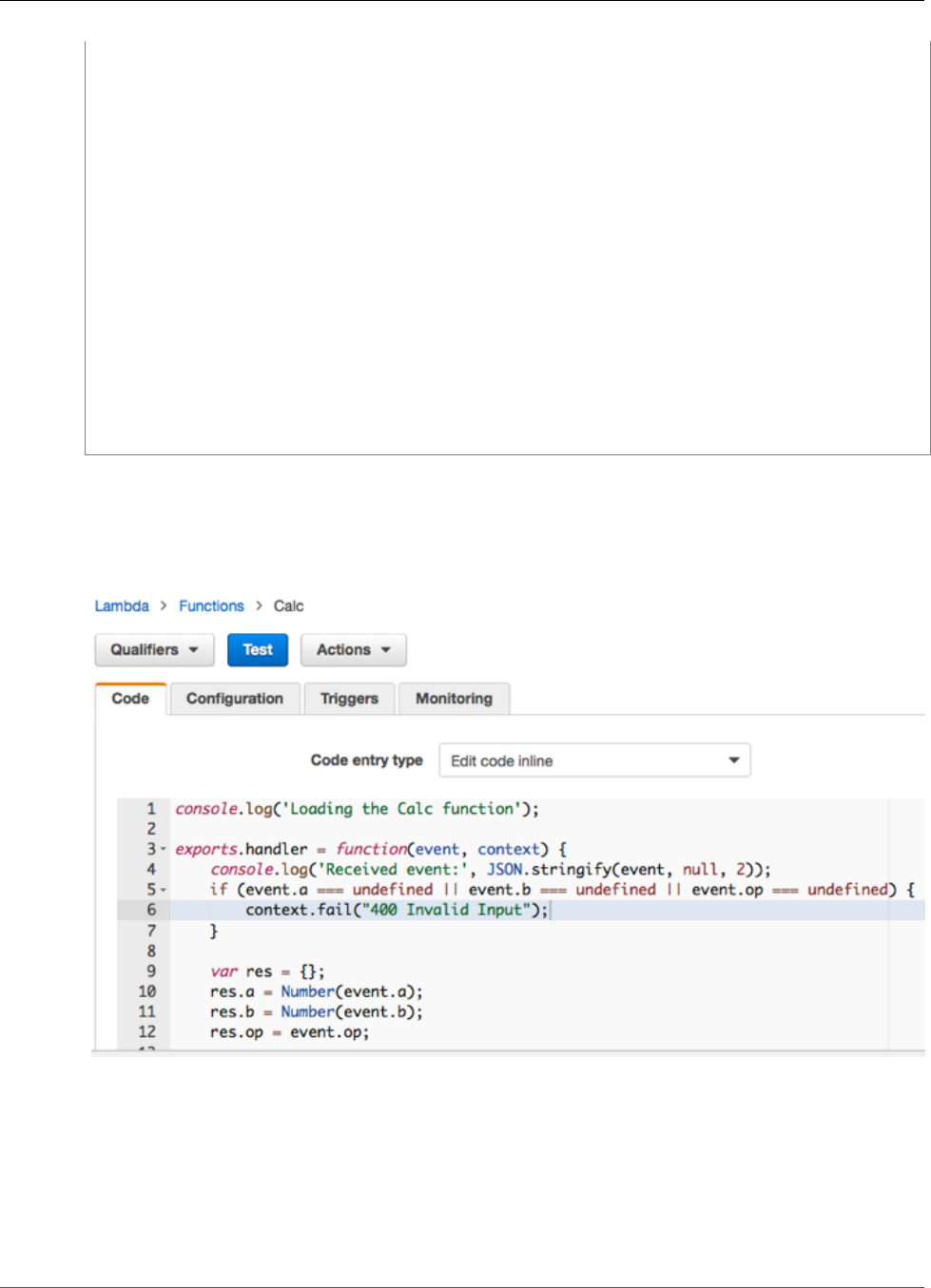Place cursor in the 'Loading the Calc function' line

pos(357,809)
